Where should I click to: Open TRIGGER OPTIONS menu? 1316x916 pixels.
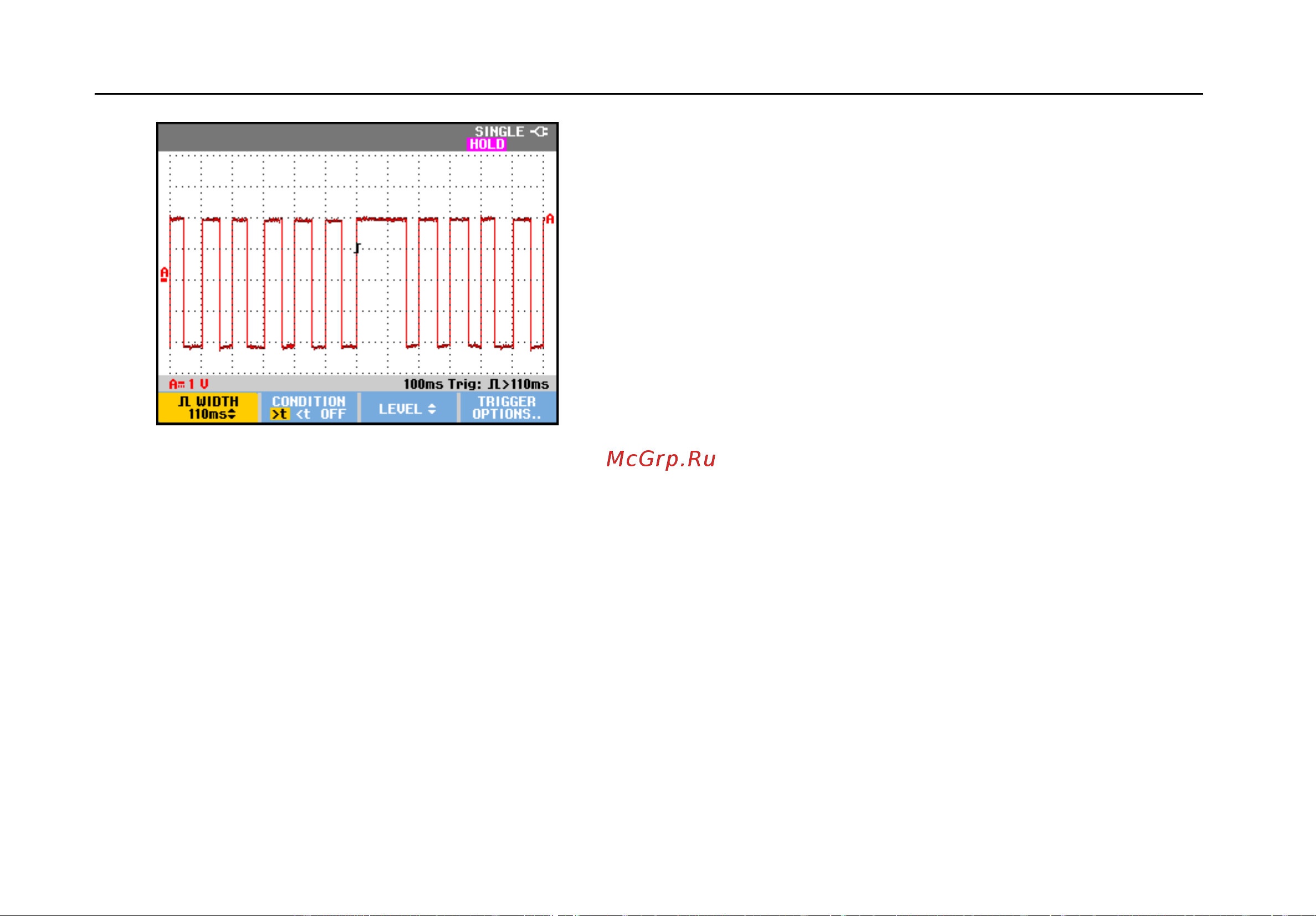coord(507,408)
